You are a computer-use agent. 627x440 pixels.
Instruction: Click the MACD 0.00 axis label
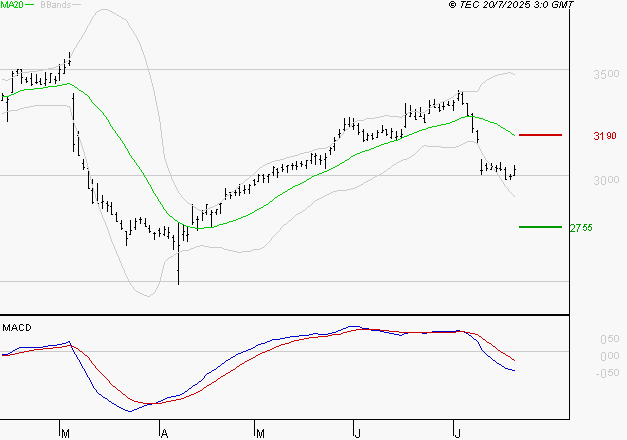610,356
